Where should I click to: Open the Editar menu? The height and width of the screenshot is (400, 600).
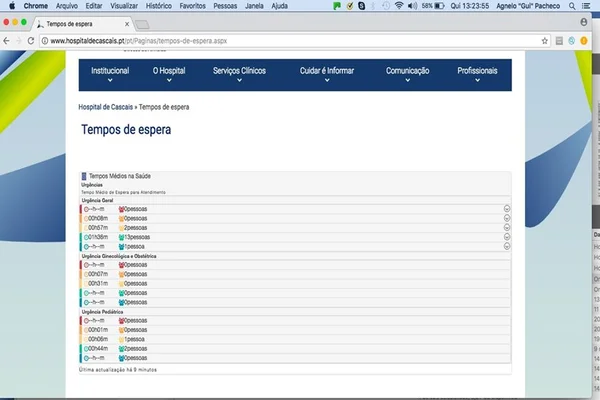[x=94, y=6]
